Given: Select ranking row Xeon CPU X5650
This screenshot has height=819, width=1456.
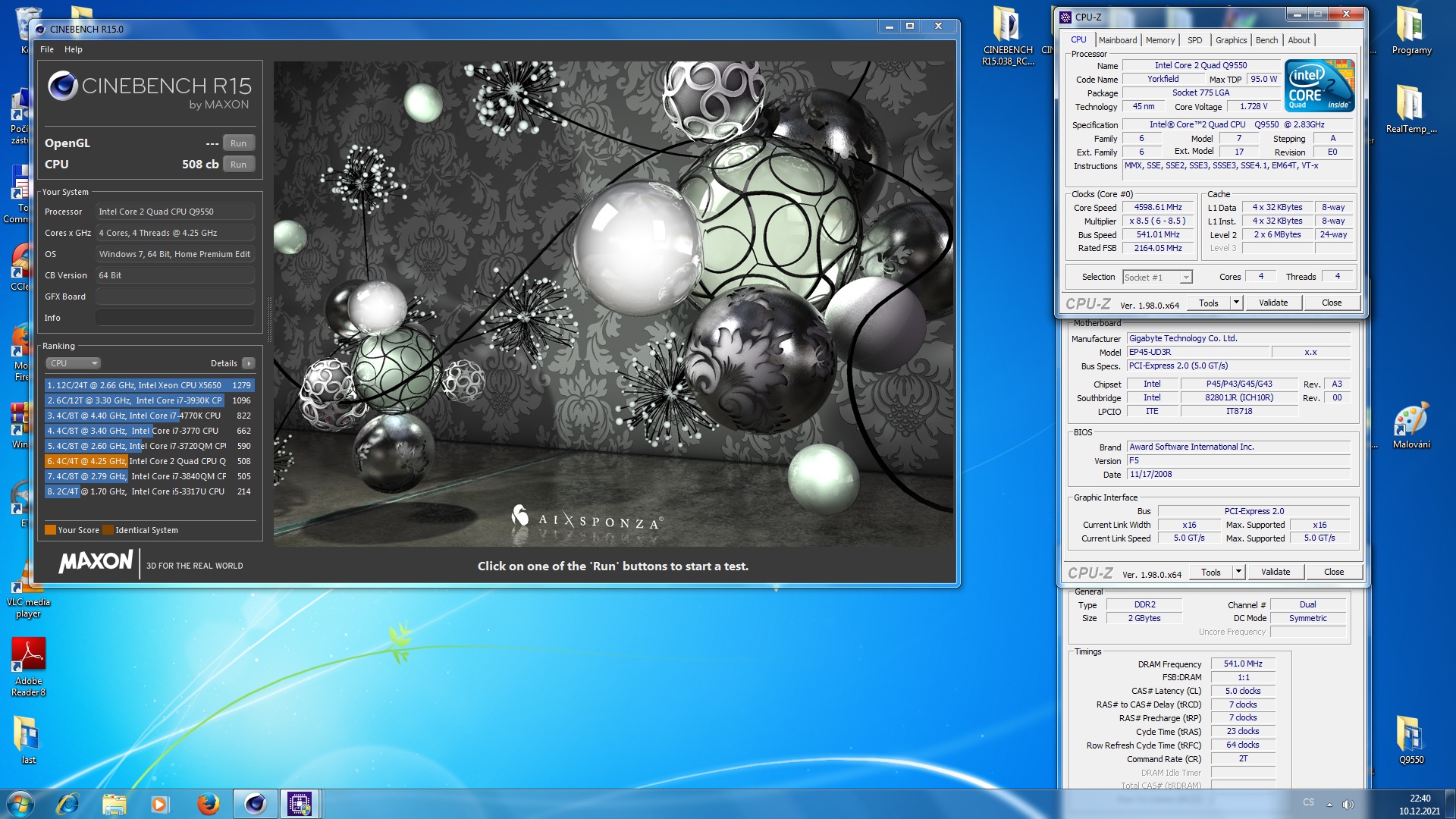Looking at the screenshot, I should [x=149, y=385].
